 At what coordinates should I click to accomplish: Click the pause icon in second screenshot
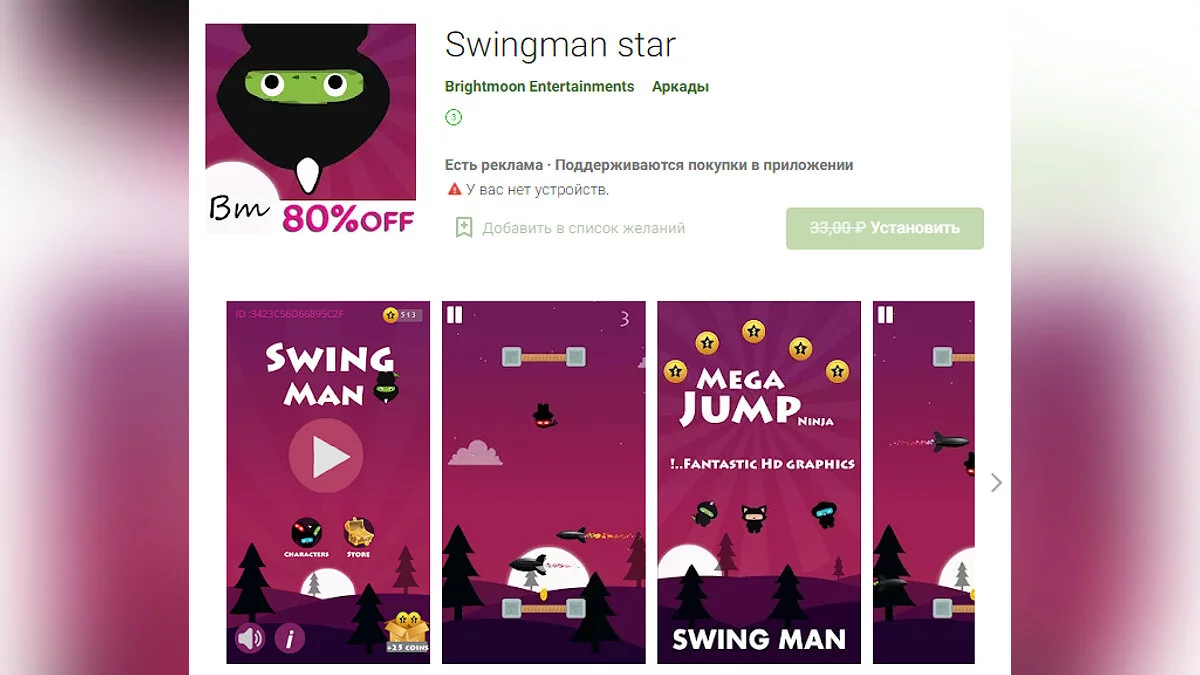(455, 315)
